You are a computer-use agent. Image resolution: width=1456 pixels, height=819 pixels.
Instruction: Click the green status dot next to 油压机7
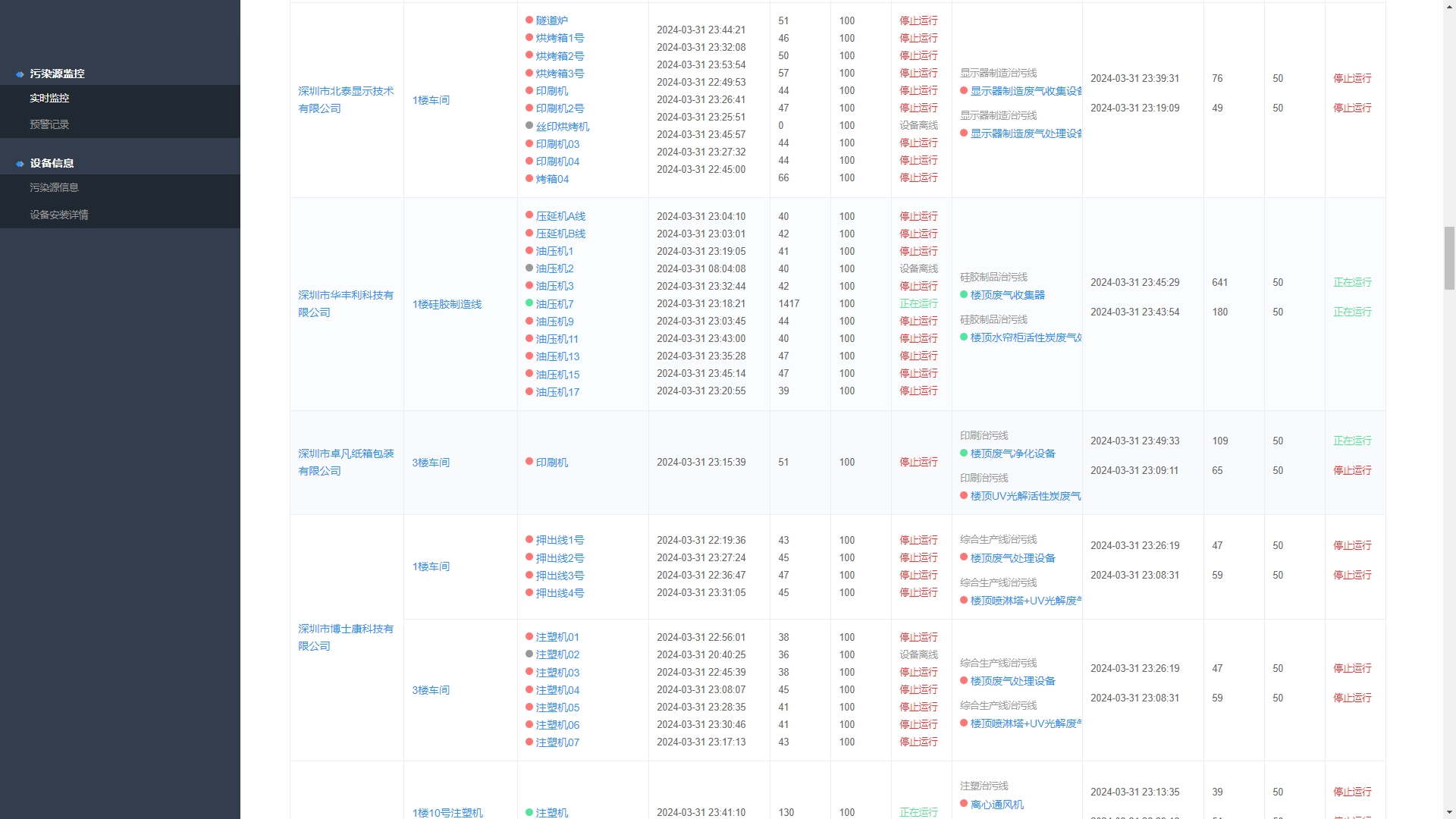529,303
